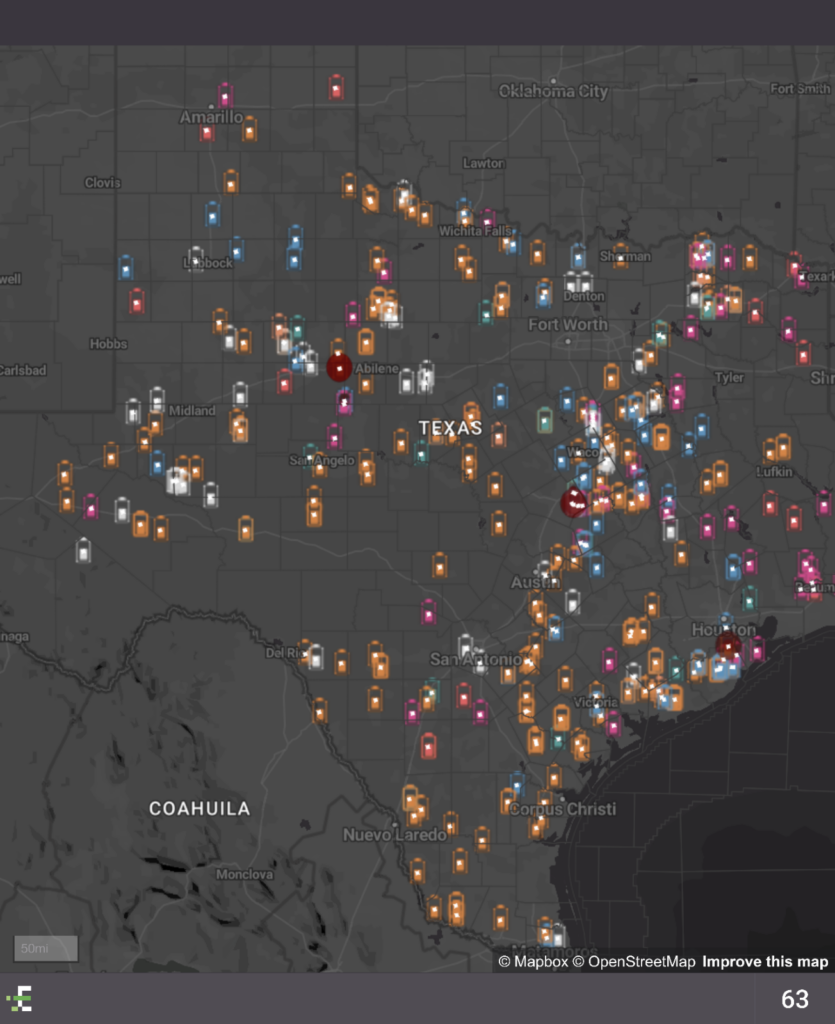This screenshot has height=1024, width=835.
Task: Click the 50mi map scale bar
Action: [x=46, y=948]
